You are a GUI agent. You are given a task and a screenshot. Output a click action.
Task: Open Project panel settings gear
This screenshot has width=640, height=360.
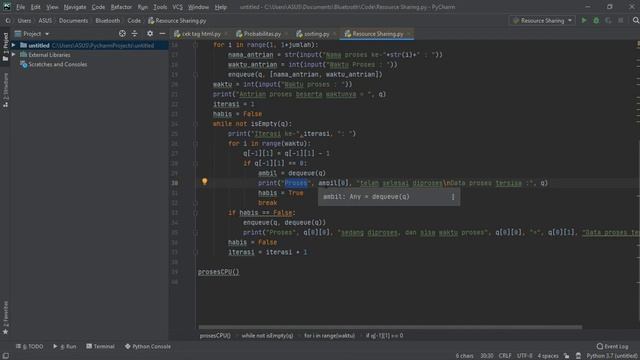150,34
